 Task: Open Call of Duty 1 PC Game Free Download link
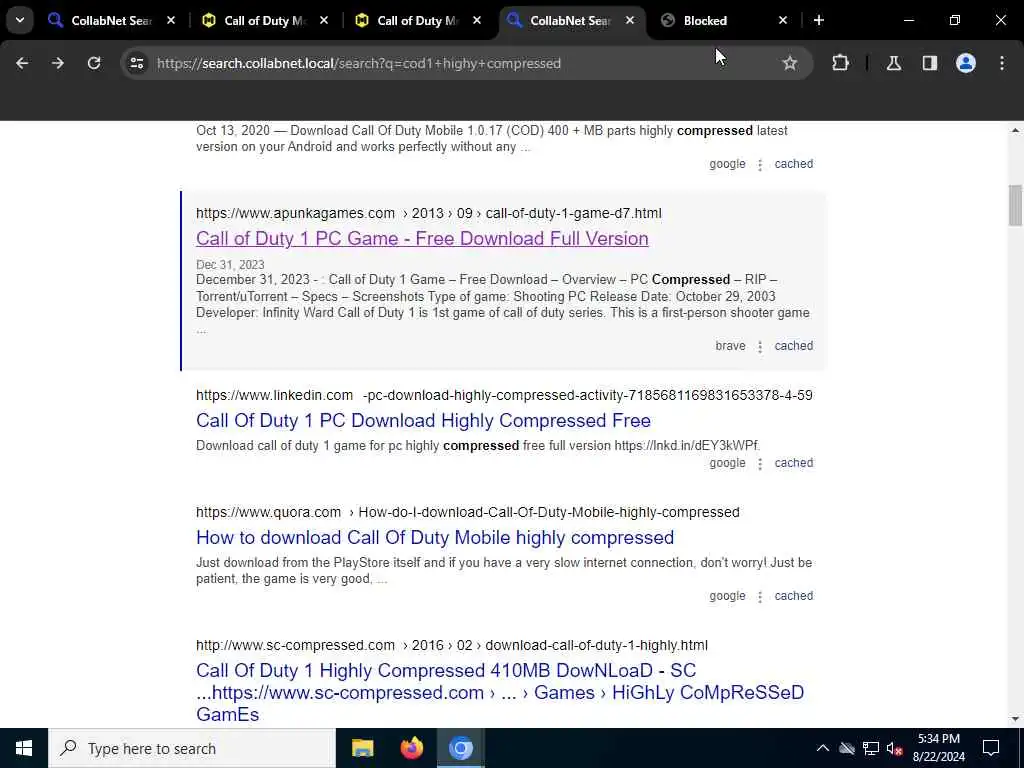click(422, 238)
